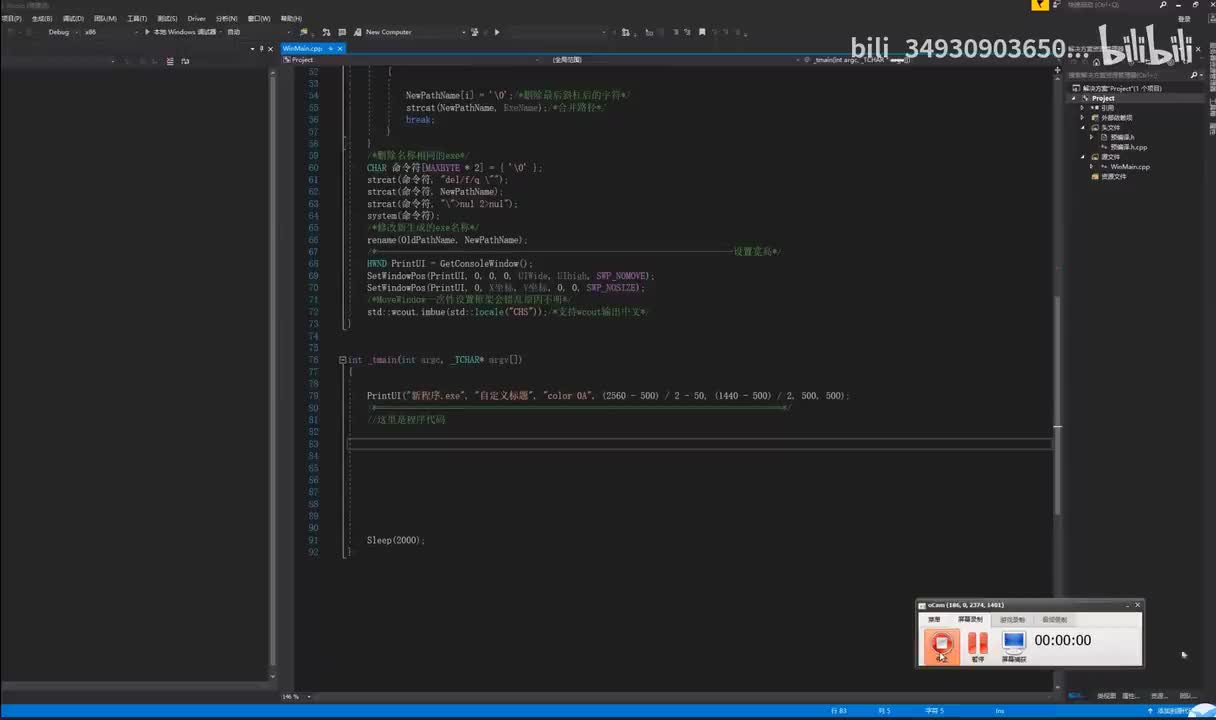Collapse the 头文件 folder

[1083, 128]
